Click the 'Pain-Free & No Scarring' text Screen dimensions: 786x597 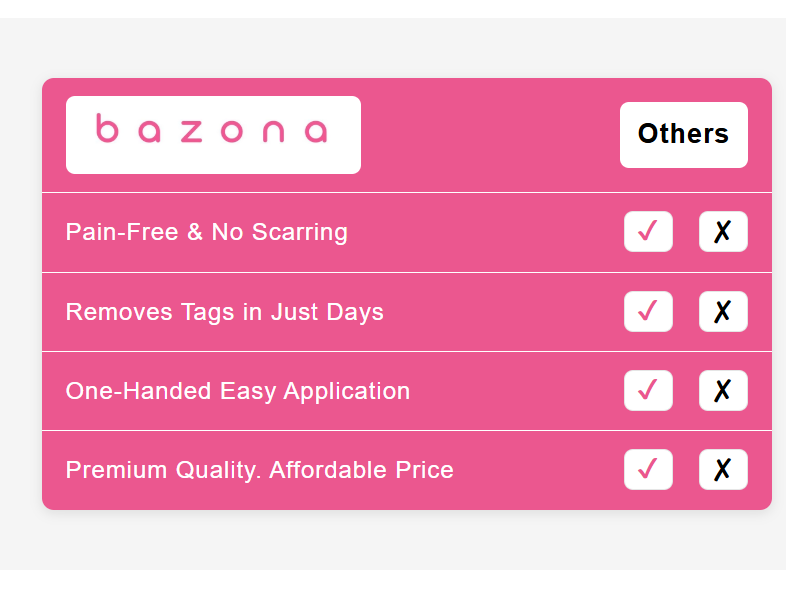206,232
